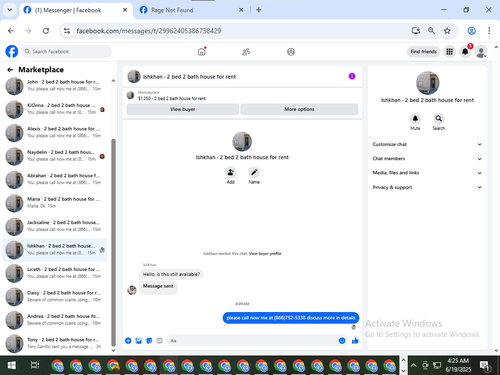
Task: Click the browser zoom magnifier icon
Action: [431, 31]
